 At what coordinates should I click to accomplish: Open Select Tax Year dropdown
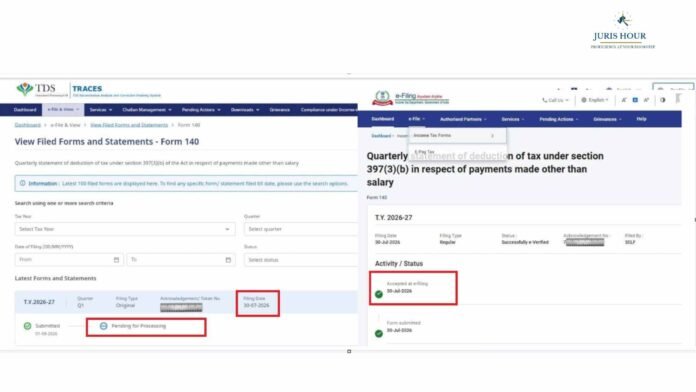[125, 229]
